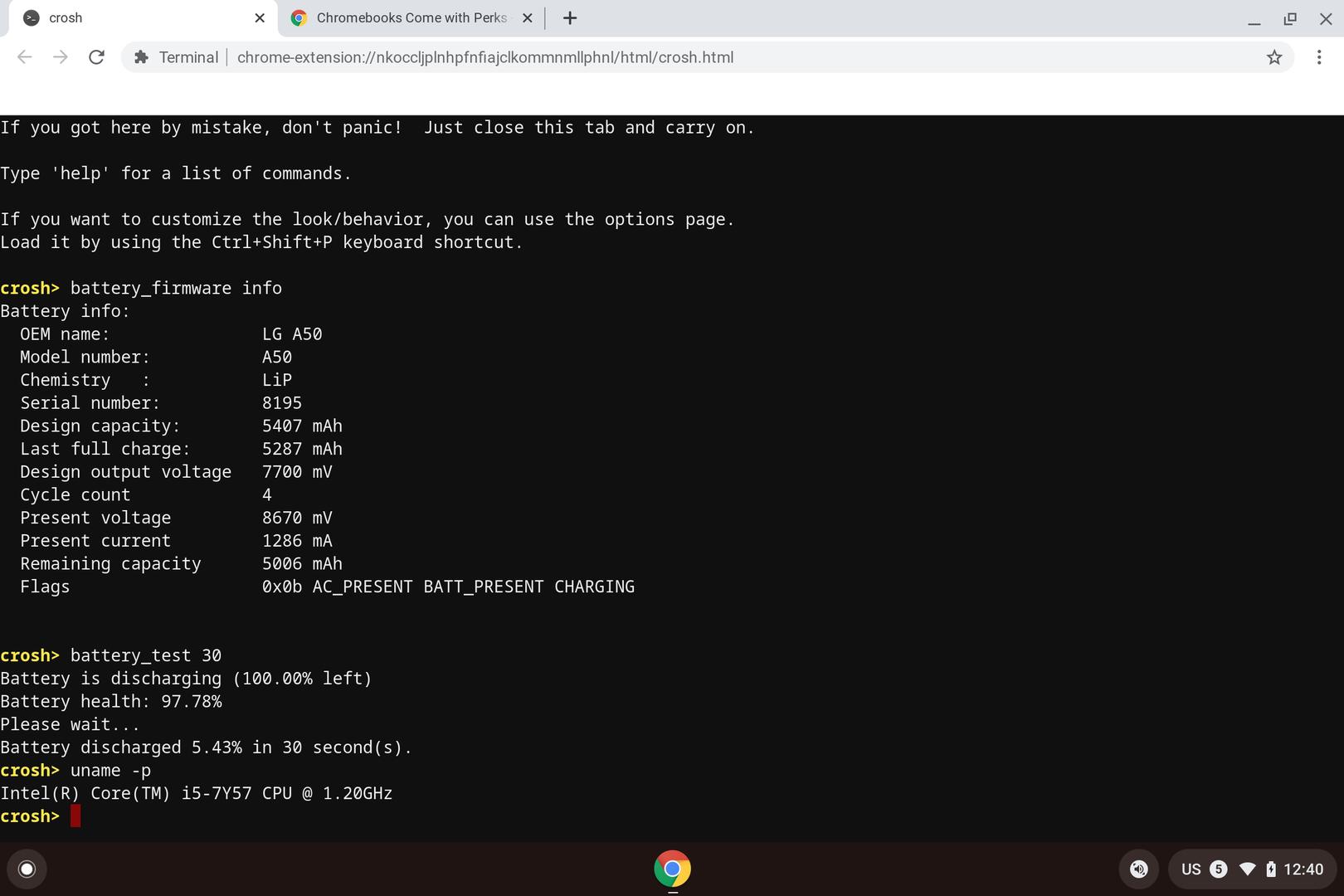Click the 'battery_firmware info' command text

click(x=176, y=288)
